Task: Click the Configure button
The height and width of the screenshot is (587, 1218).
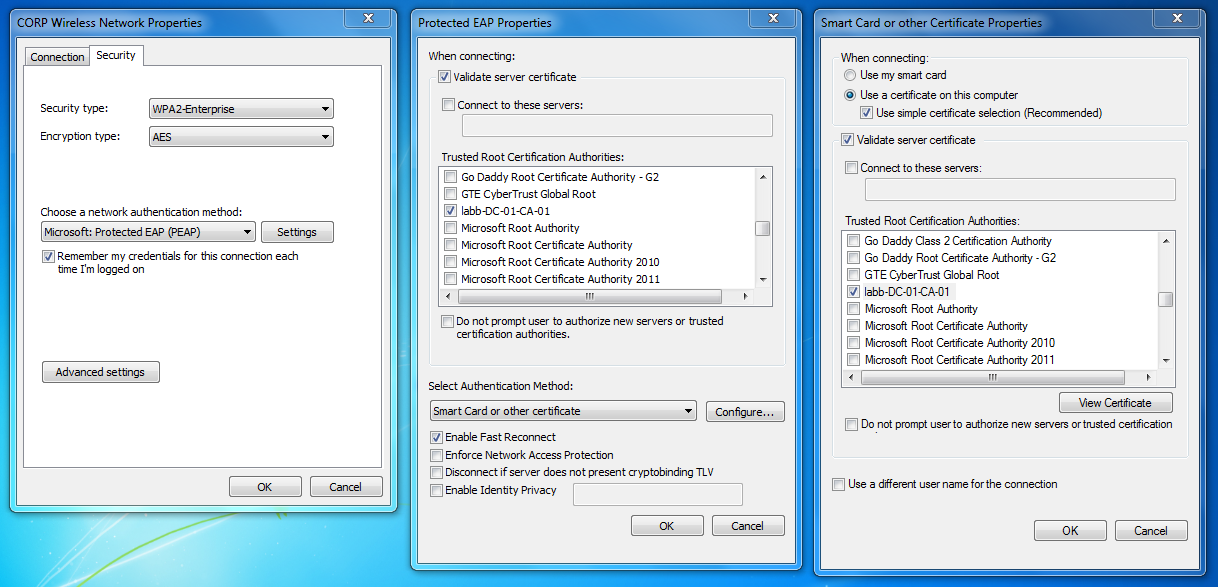Action: tap(744, 410)
